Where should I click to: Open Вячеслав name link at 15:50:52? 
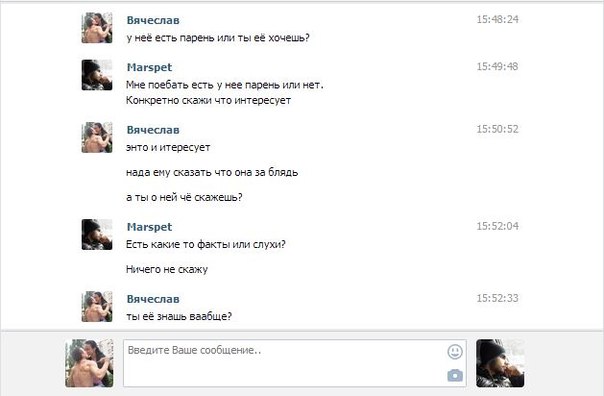pos(153,130)
